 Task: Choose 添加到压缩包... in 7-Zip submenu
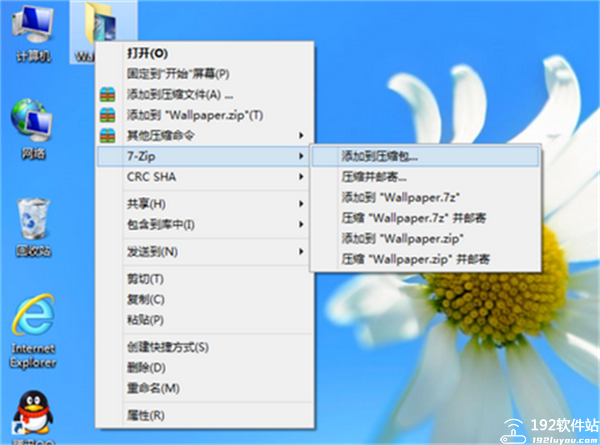425,156
